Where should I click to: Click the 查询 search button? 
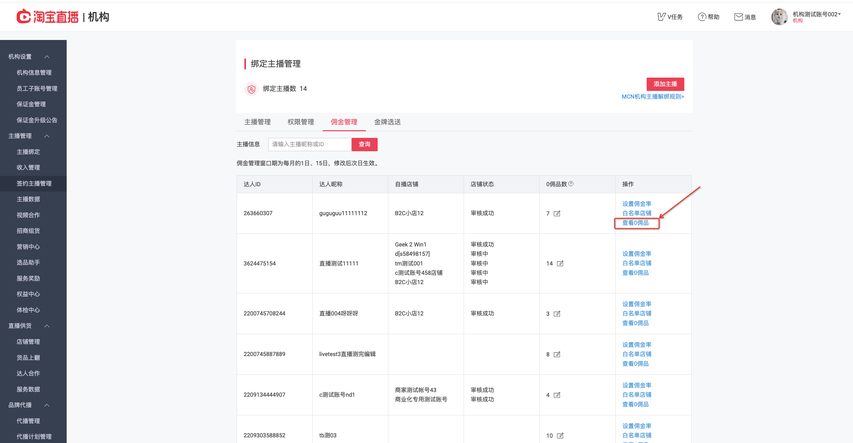364,144
